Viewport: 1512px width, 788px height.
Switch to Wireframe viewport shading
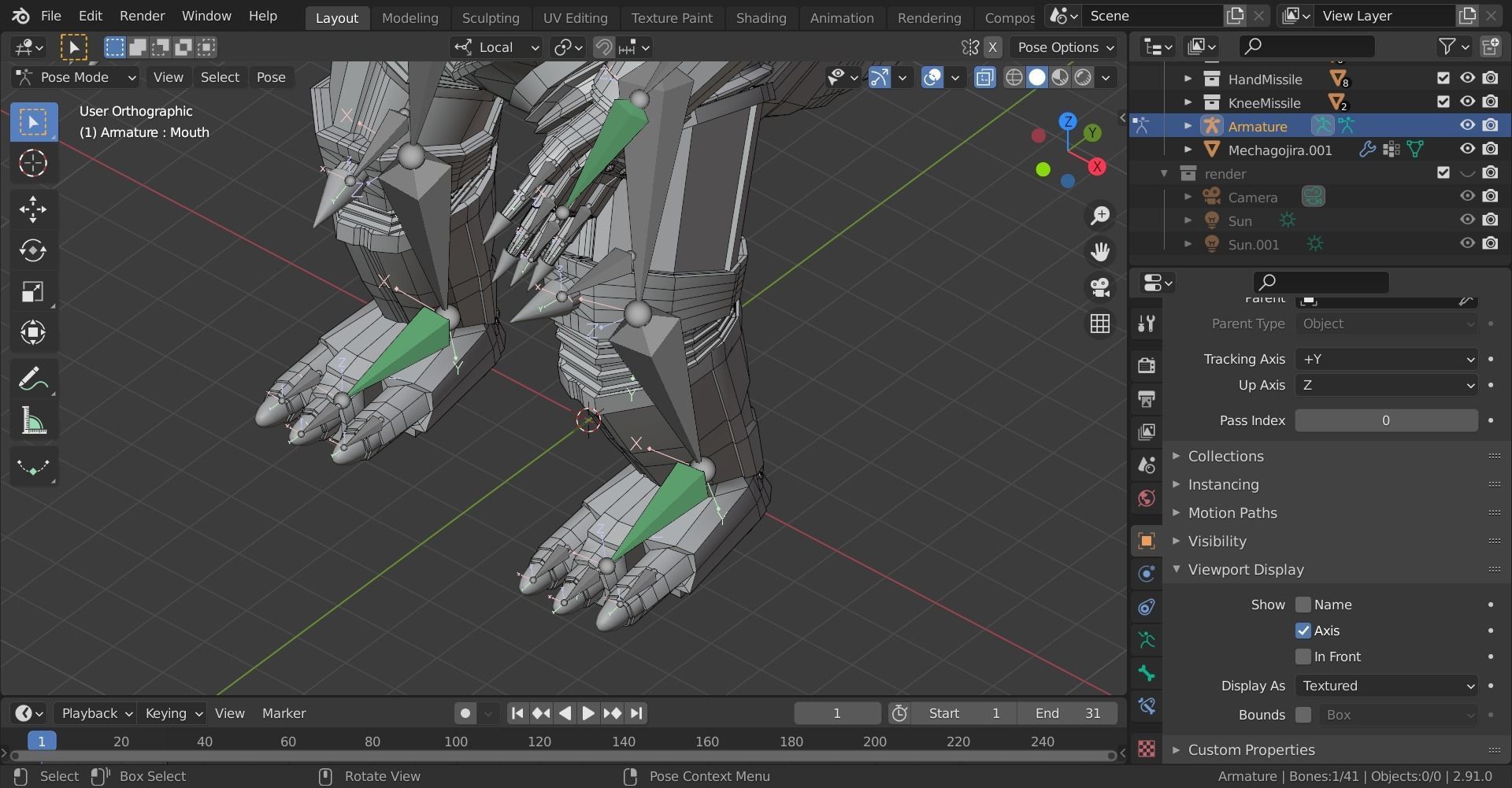point(1014,77)
